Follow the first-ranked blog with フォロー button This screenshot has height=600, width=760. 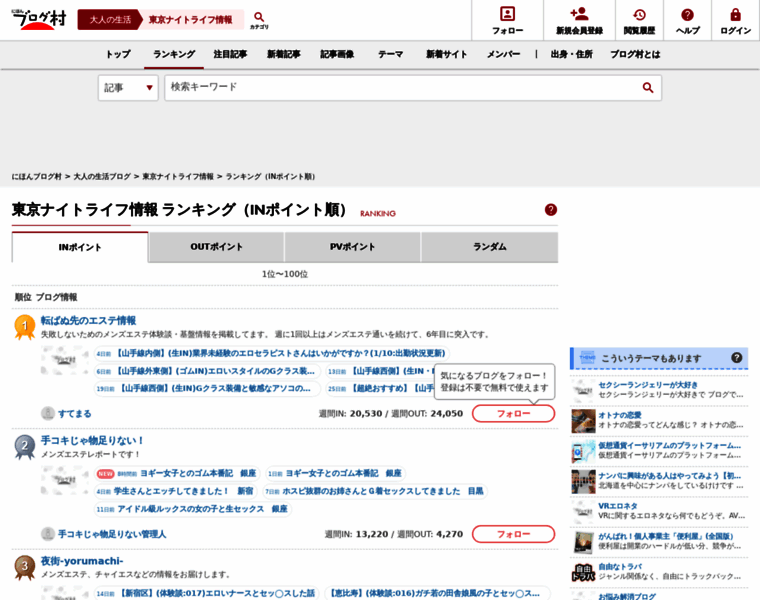[x=513, y=413]
